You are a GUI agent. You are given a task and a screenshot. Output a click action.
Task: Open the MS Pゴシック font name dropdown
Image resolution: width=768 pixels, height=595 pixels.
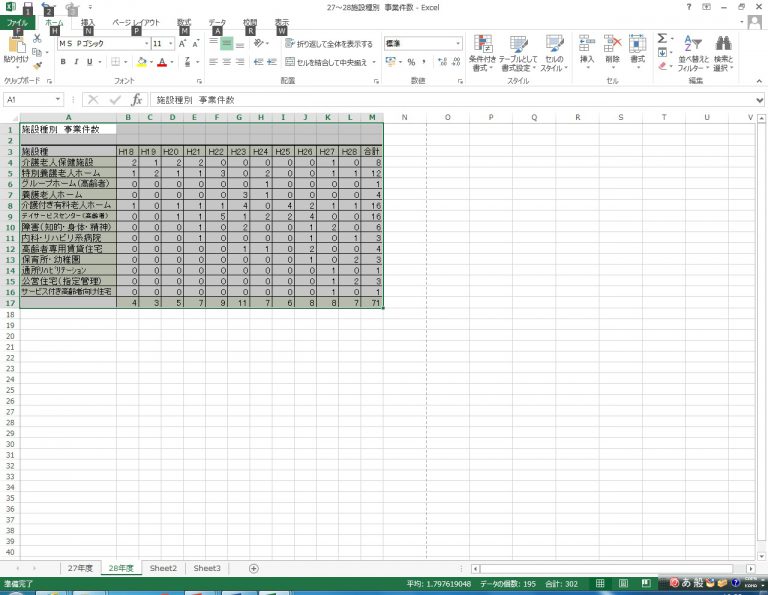pos(145,44)
